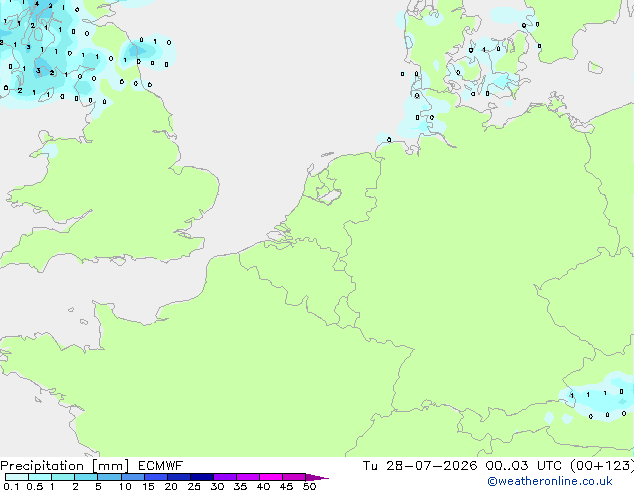This screenshot has height=490, width=634.
Task: Choose the 2–5 mm legend color swatch
Action: 86,477
